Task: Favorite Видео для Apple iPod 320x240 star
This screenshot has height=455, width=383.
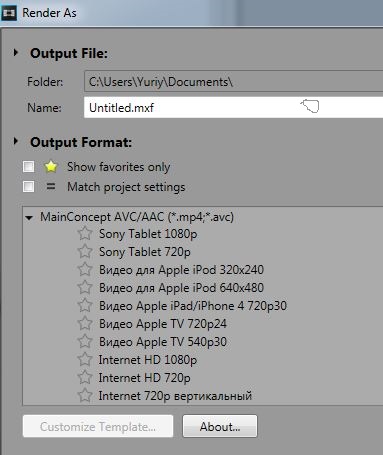Action: [85, 270]
